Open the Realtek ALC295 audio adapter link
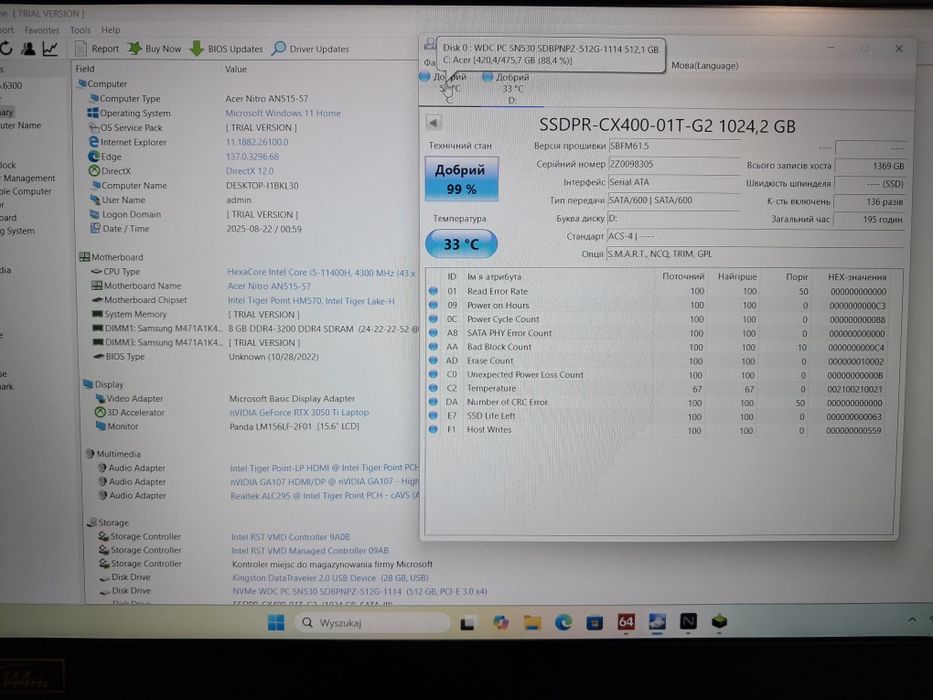 [325, 495]
